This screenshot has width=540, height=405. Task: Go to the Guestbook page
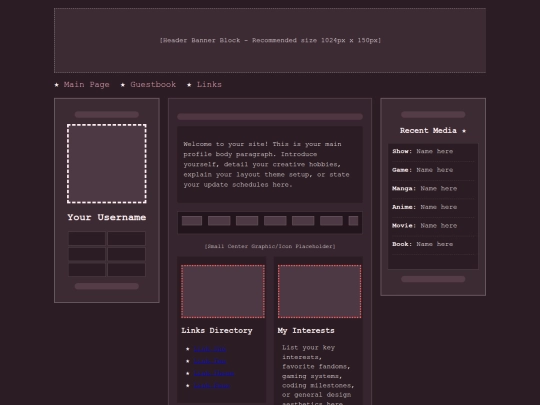pos(153,84)
